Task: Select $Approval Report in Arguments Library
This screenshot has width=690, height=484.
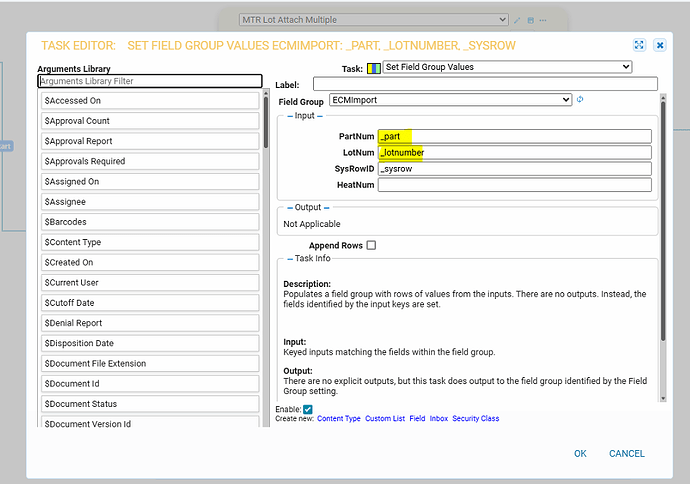Action: [x=150, y=141]
